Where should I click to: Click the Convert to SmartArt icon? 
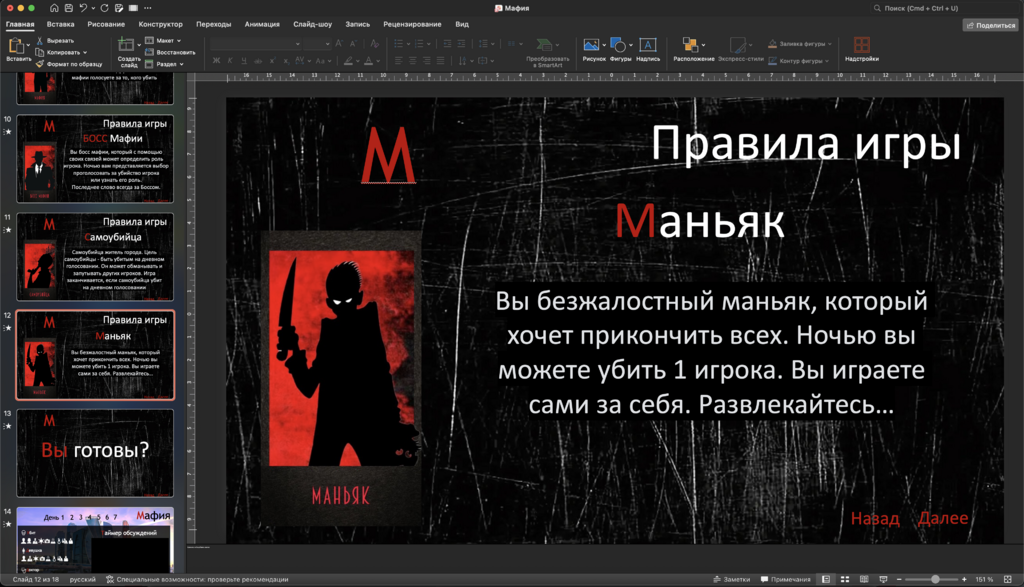543,44
